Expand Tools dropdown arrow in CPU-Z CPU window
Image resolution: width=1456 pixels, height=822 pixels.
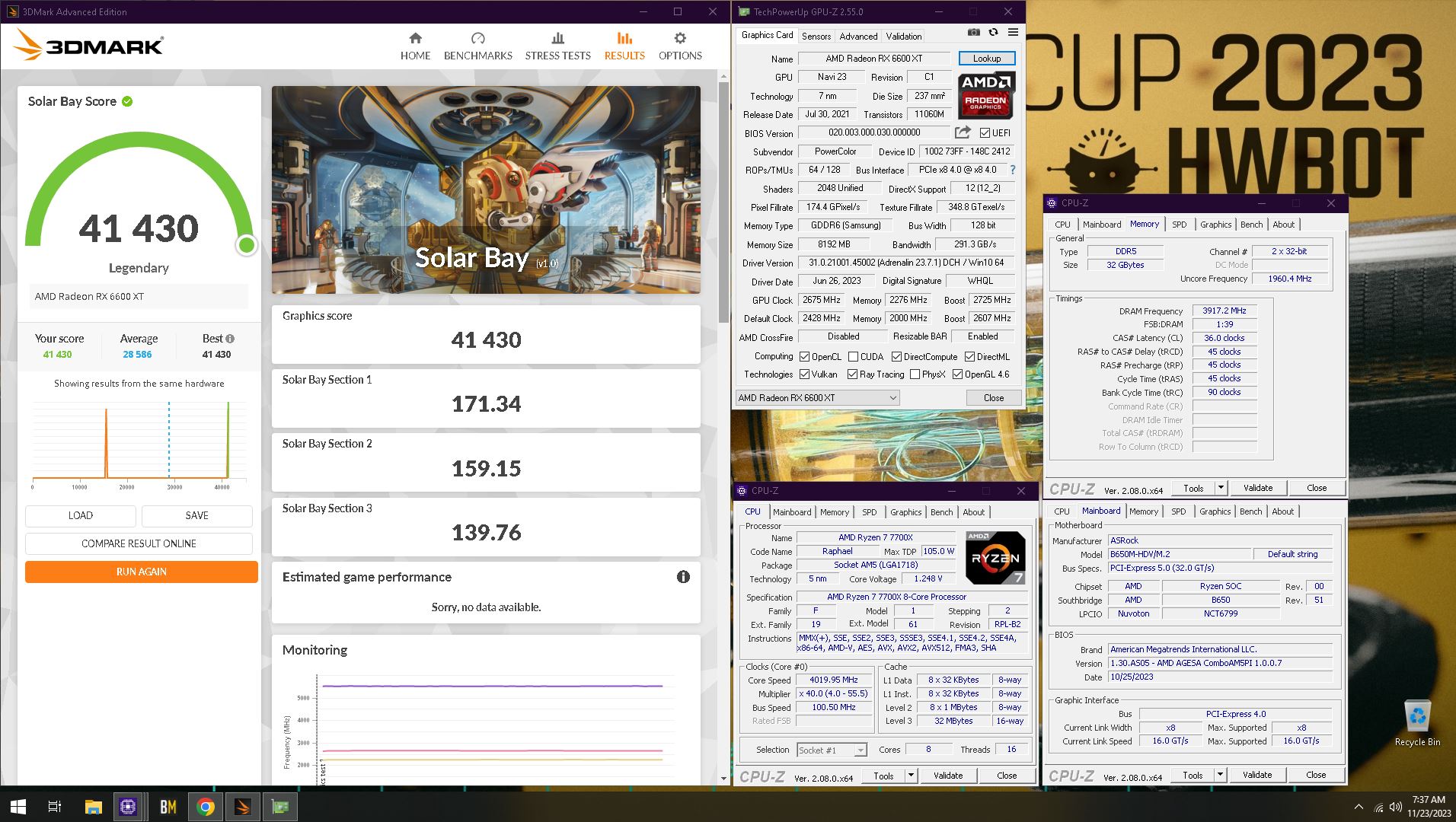click(x=911, y=775)
